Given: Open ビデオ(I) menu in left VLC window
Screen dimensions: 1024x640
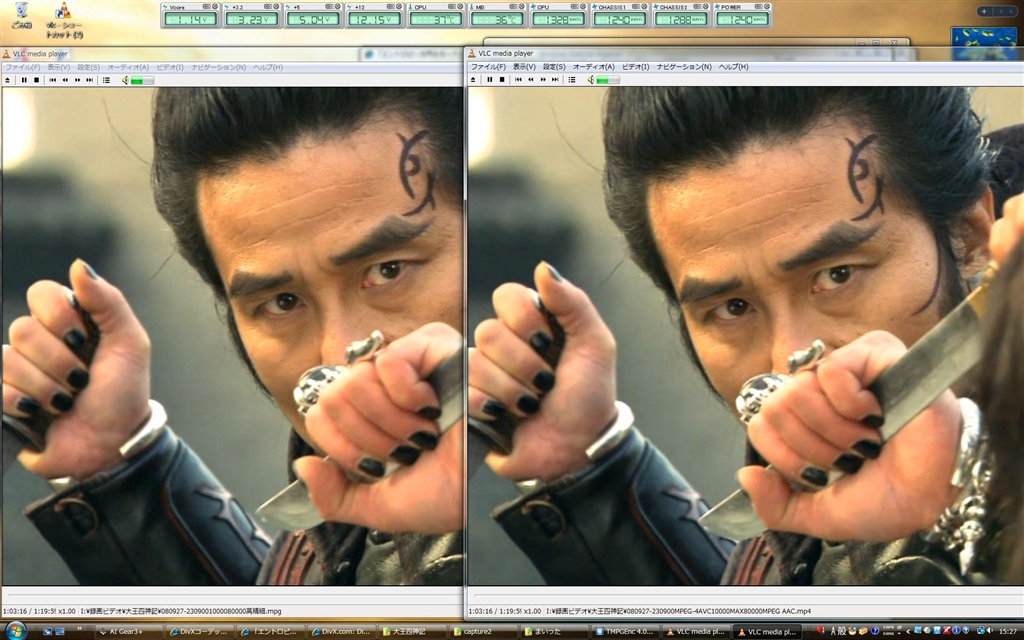Looking at the screenshot, I should (x=170, y=67).
